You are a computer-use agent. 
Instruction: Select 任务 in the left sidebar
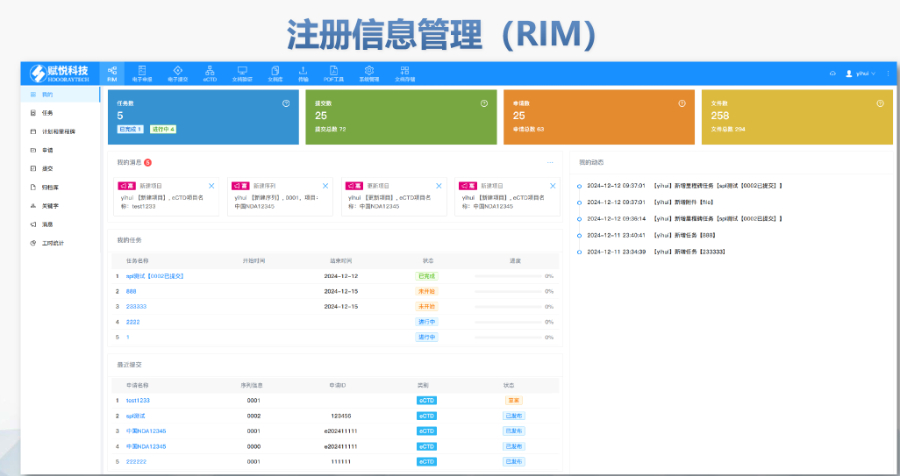point(48,113)
